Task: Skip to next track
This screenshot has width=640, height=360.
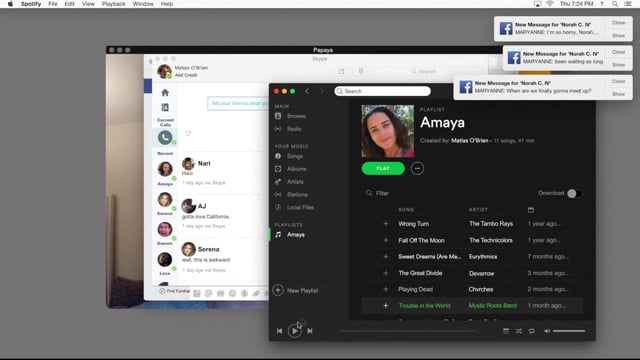Action: pyautogui.click(x=310, y=331)
